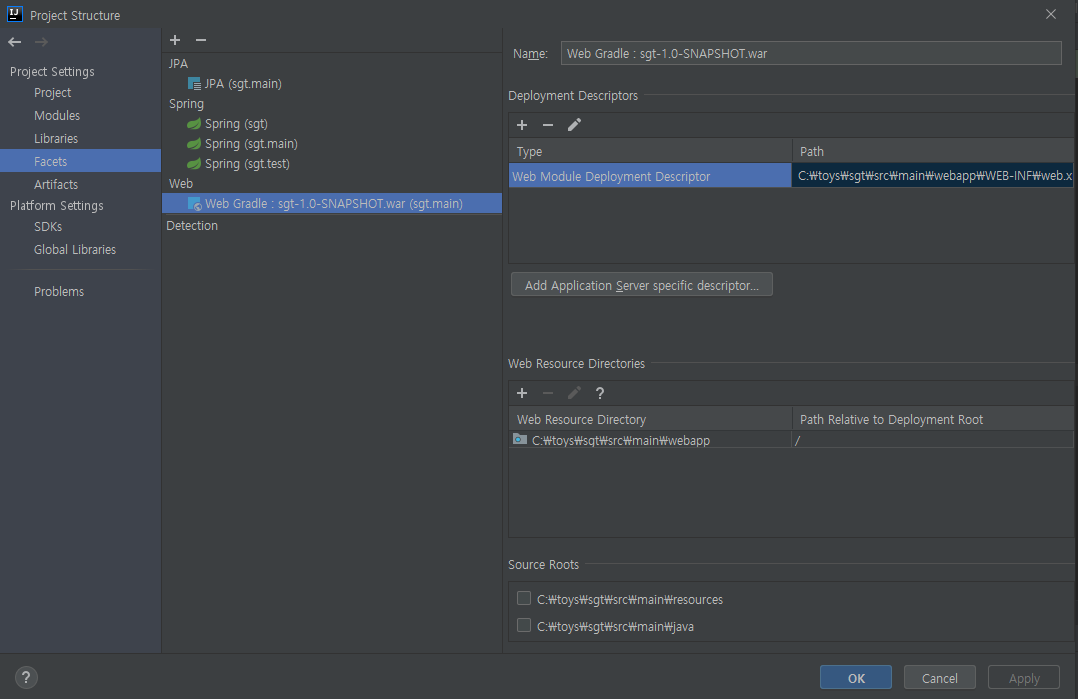Click the forward navigation arrow
This screenshot has height=699, width=1078.
[41, 43]
